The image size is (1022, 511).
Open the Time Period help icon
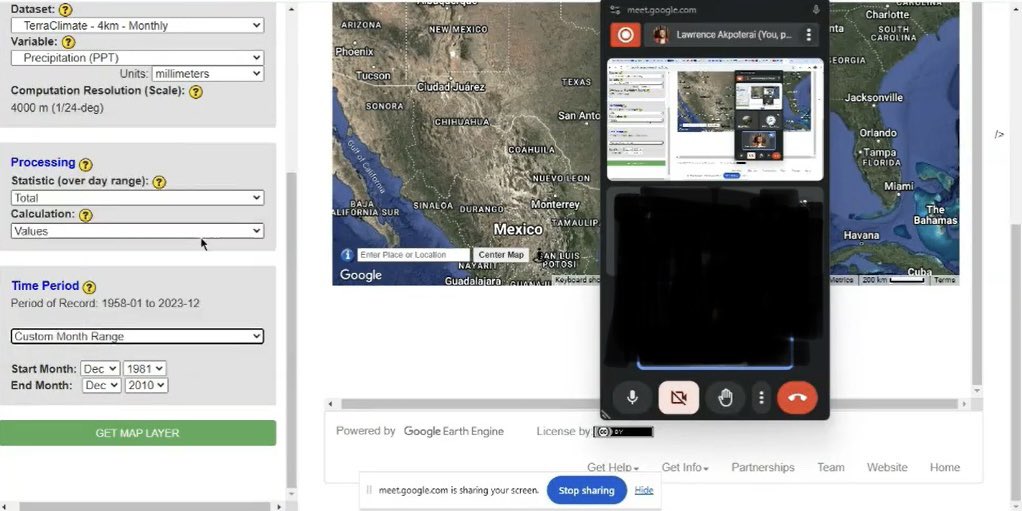(x=89, y=287)
